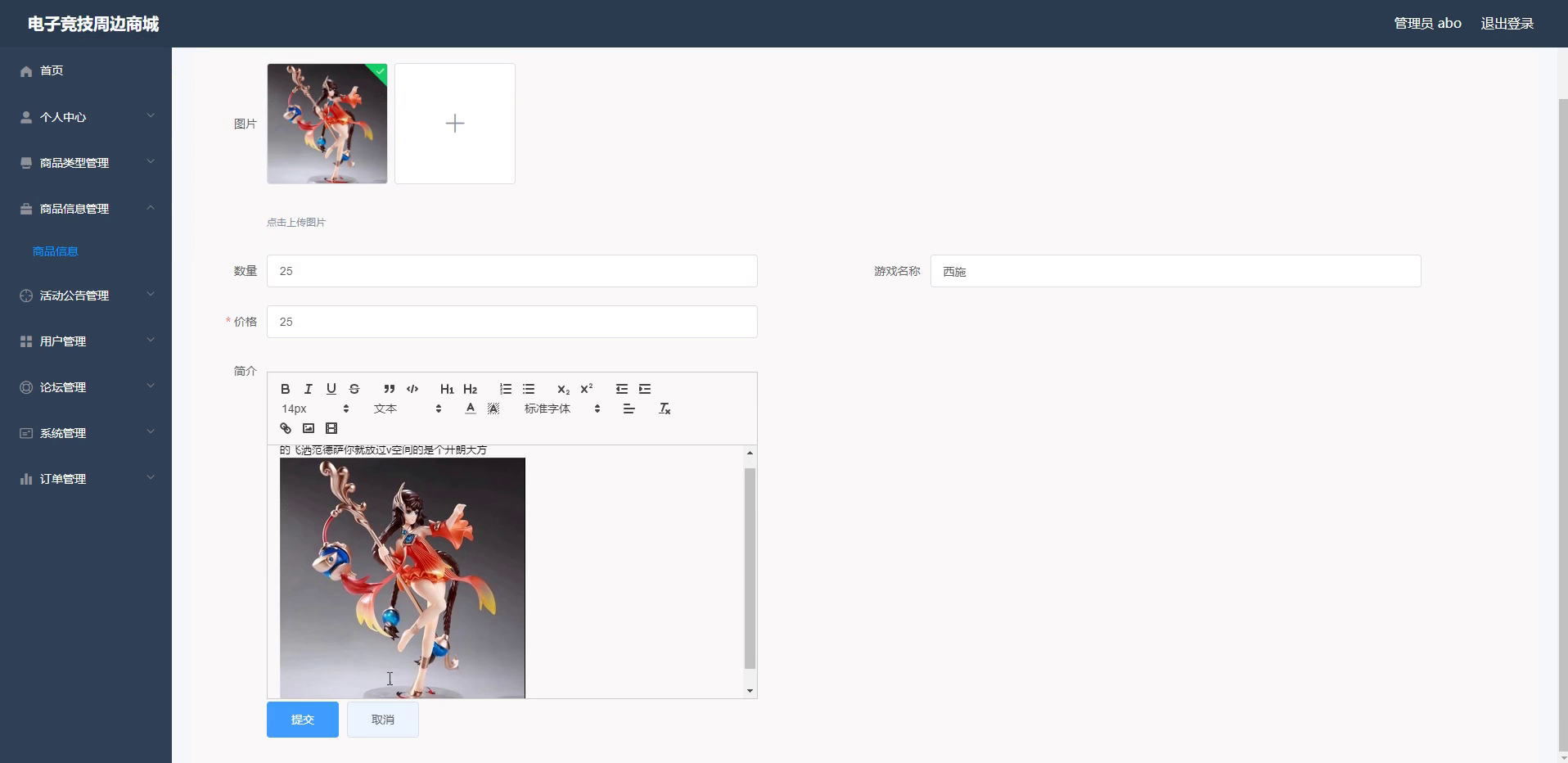1568x763 pixels.
Task: Click the text line in the editor content
Action: click(383, 450)
